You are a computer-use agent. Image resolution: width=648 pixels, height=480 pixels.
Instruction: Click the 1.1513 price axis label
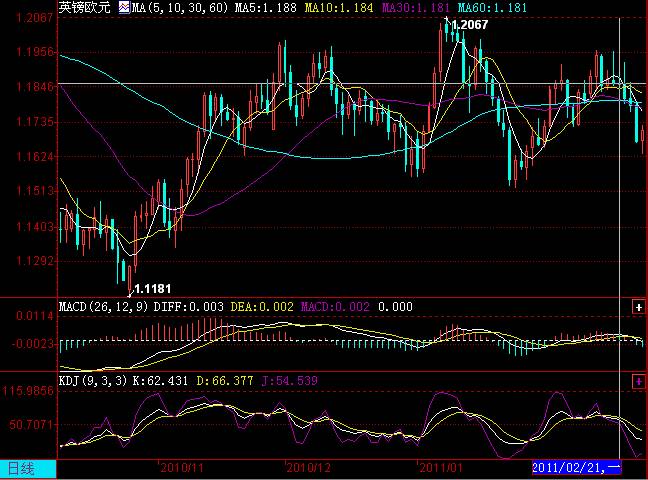click(x=35, y=191)
